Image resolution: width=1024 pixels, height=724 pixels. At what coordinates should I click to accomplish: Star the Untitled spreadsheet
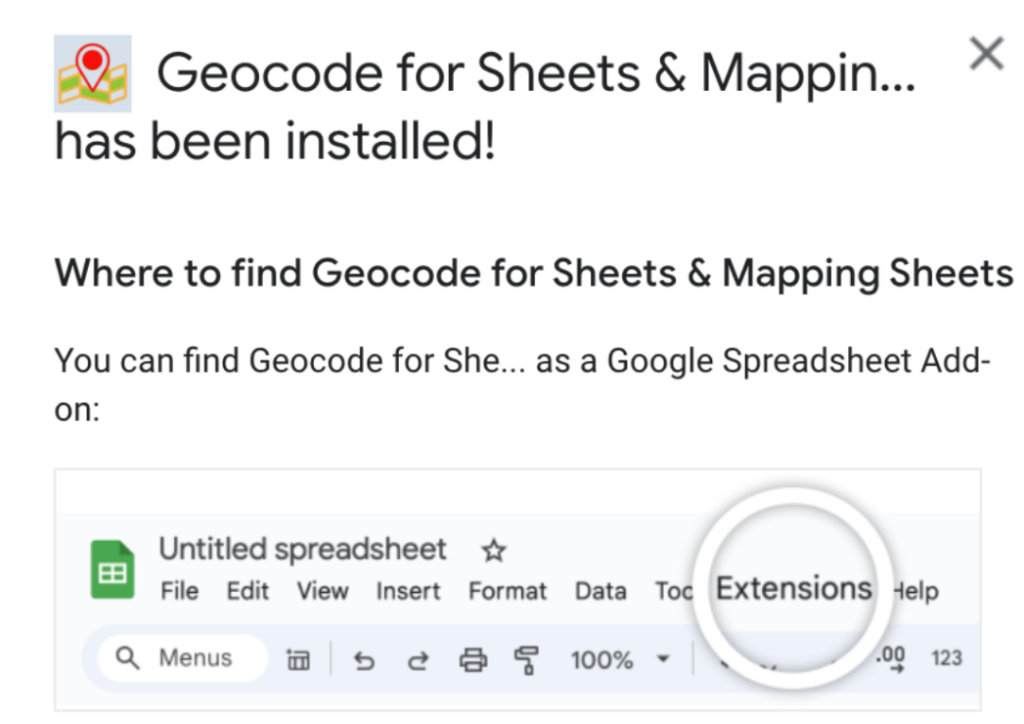[494, 550]
